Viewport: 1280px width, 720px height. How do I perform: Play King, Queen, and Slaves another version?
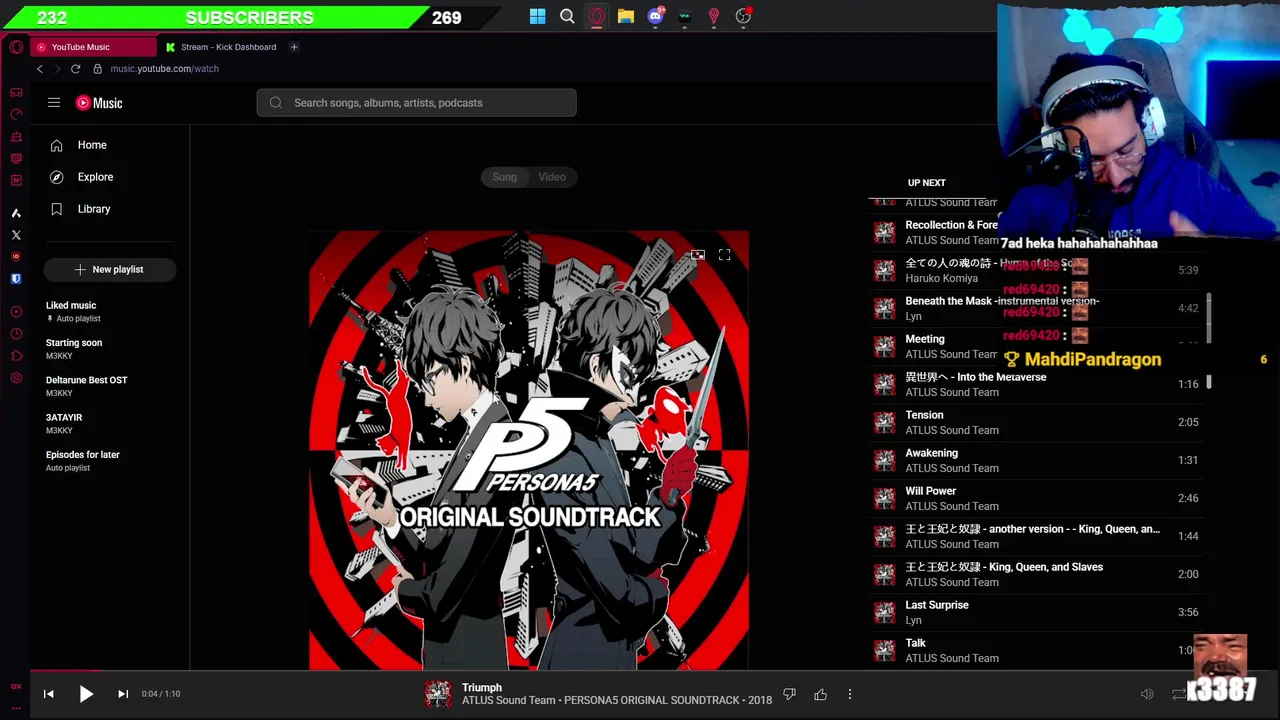click(1038, 536)
